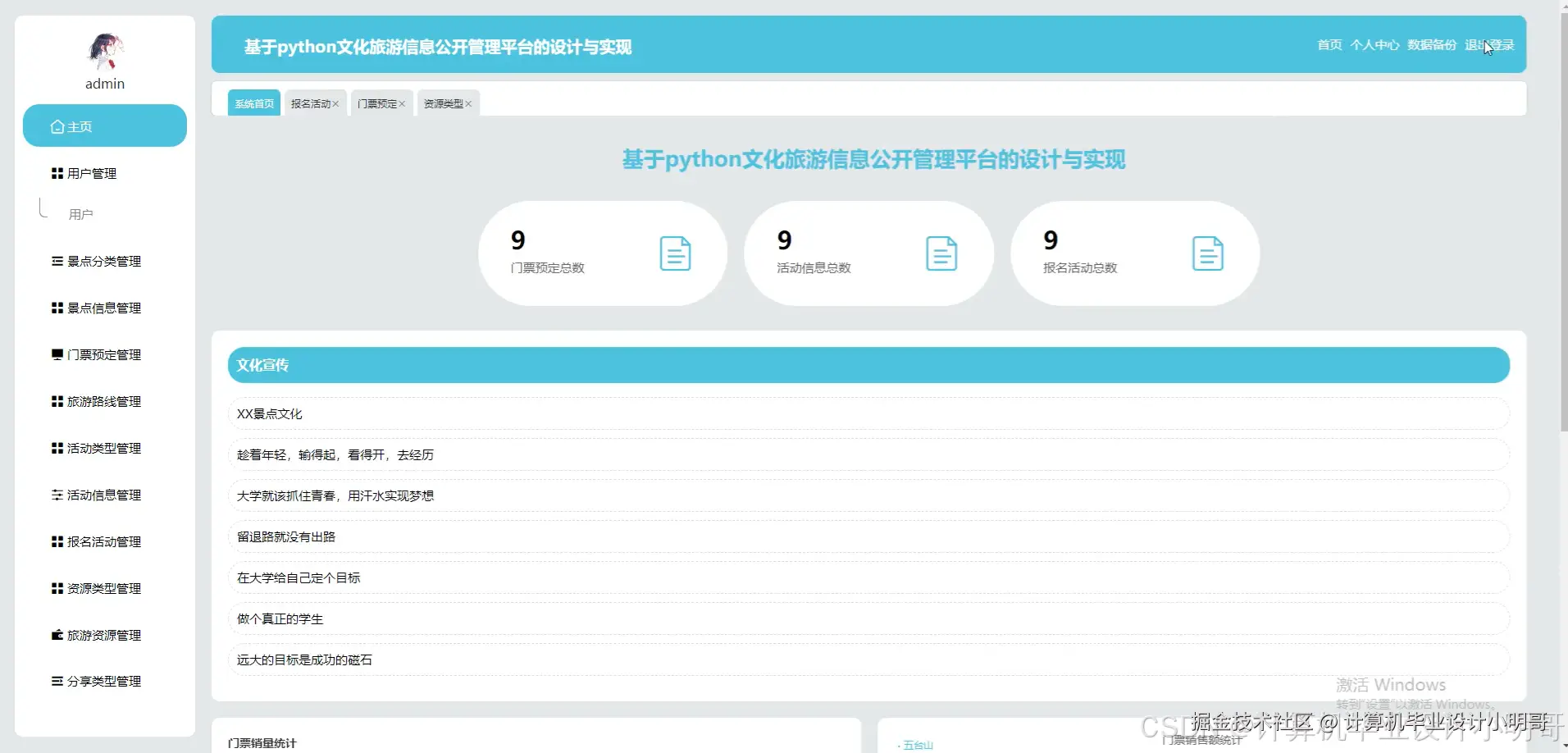This screenshot has width=1568, height=753.
Task: Click the 活动信息管理 sliders icon
Action: coord(57,495)
